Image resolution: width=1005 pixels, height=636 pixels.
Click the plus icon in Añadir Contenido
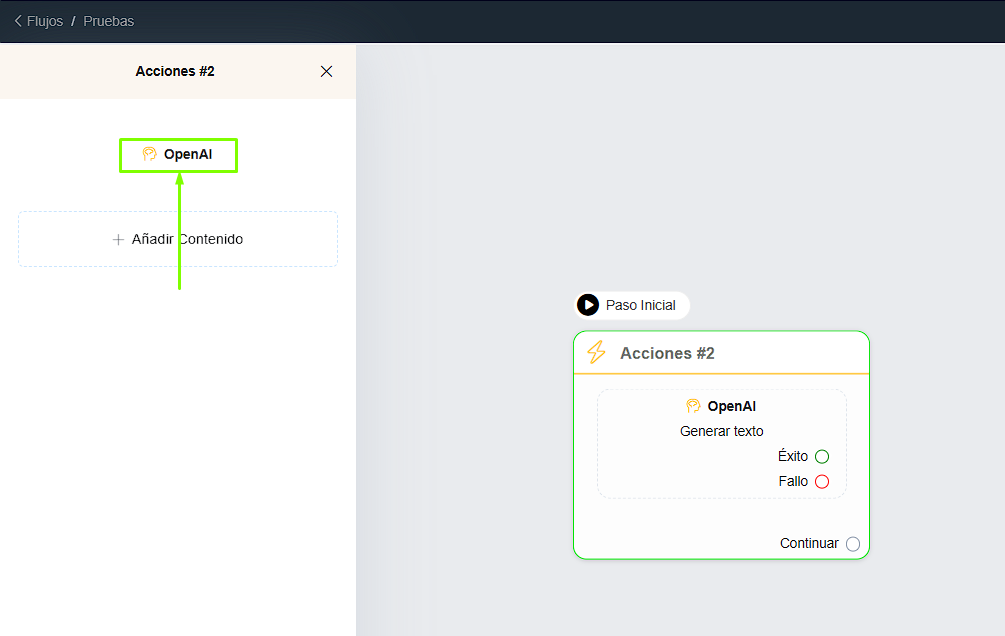coord(119,239)
